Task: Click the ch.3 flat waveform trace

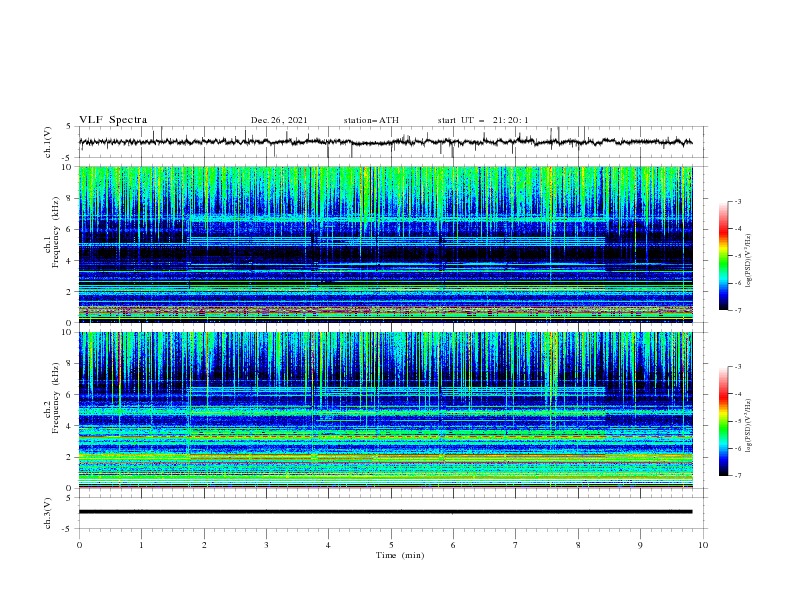Action: tap(385, 512)
